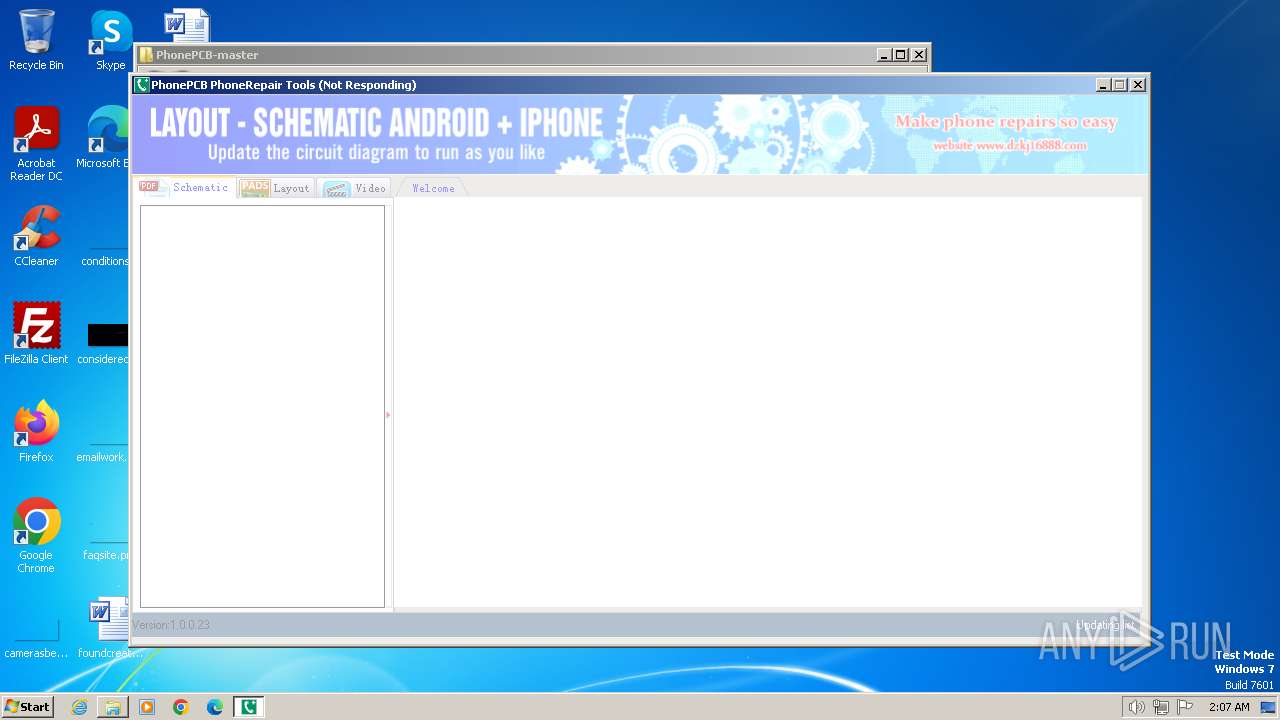Screen dimensions: 1280x720
Task: Click the 2:07 AM system clock
Action: [1229, 707]
